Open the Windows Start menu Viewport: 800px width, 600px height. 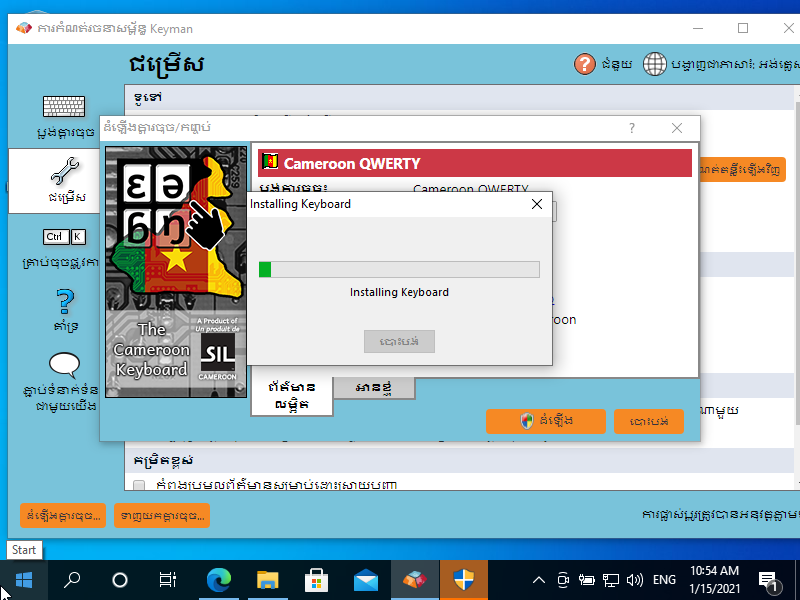point(23,580)
